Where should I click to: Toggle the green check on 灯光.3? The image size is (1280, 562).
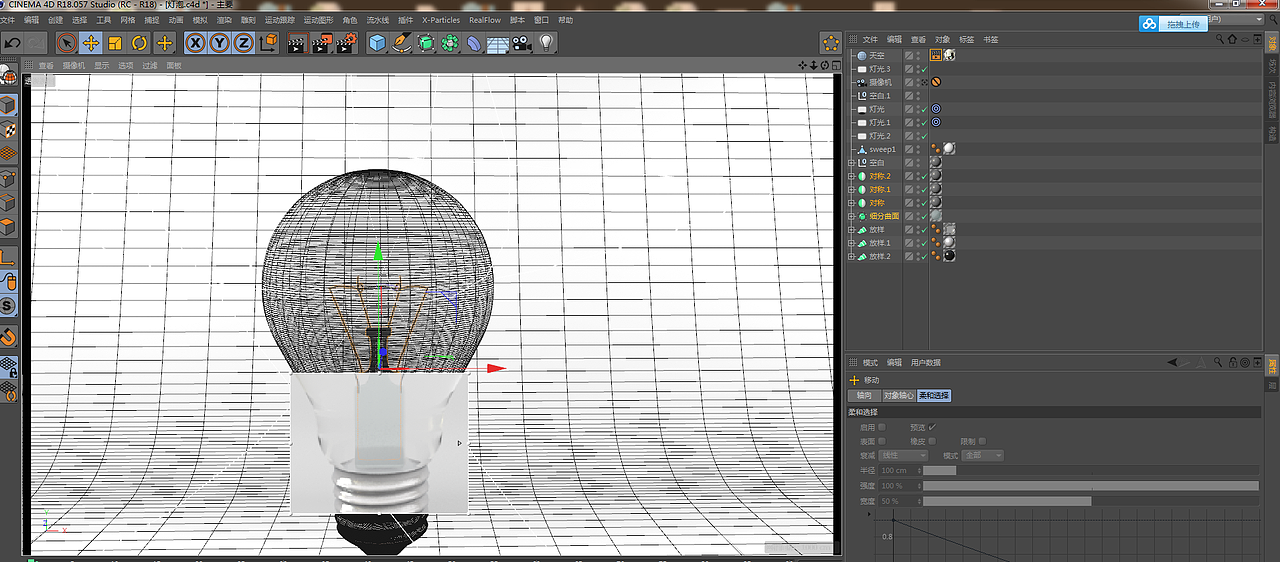(923, 69)
